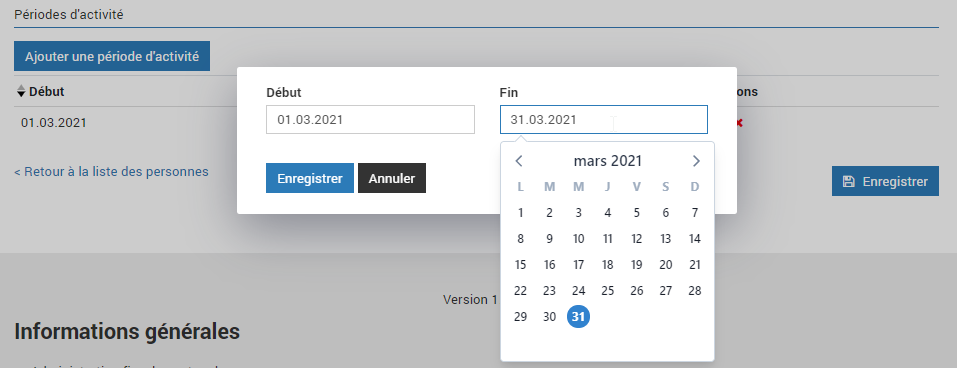Select day 24 in calendar
The image size is (957, 368).
(579, 291)
